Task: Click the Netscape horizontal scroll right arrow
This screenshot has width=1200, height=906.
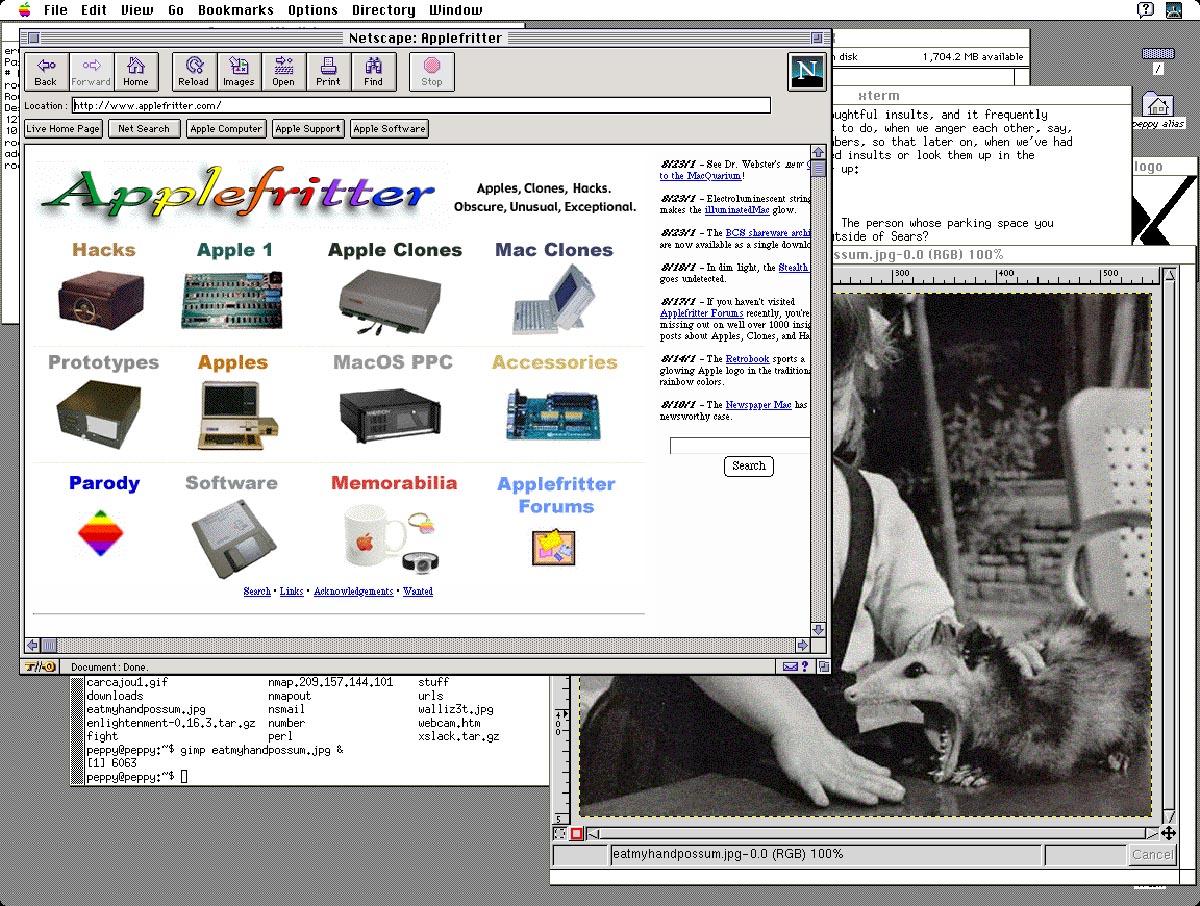Action: [802, 645]
